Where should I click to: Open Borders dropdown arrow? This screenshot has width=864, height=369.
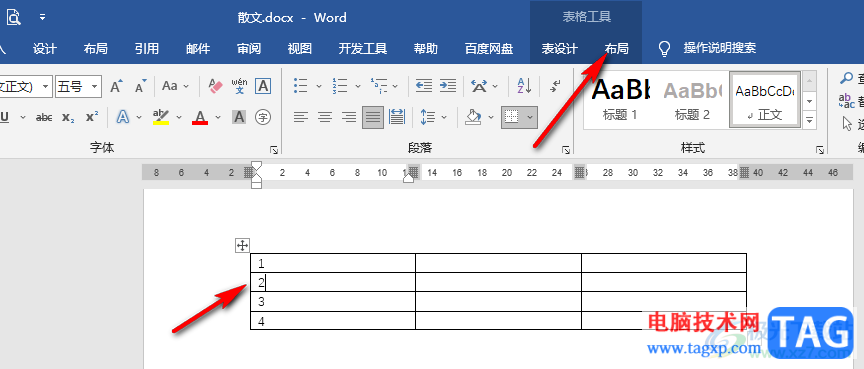tap(530, 117)
